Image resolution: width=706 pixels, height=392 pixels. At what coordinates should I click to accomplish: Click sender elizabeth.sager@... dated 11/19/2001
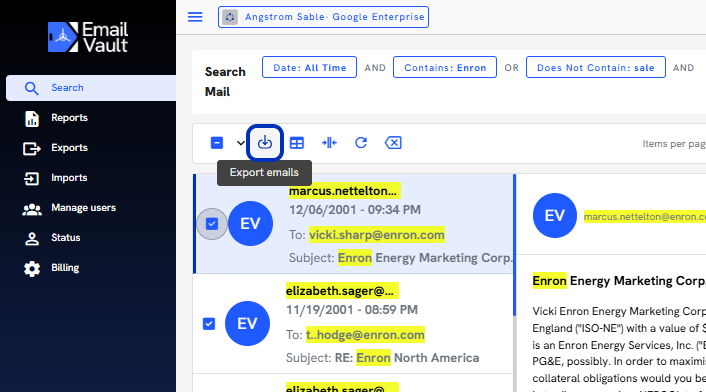pyautogui.click(x=341, y=291)
